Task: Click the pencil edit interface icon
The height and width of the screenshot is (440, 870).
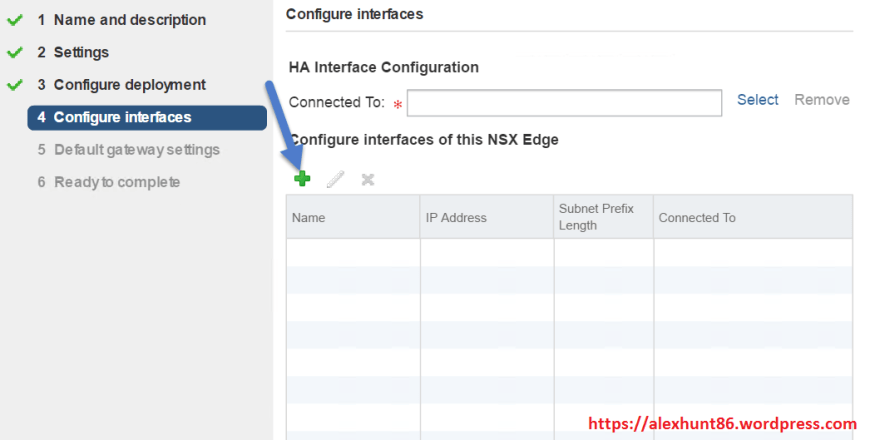Action: (335, 179)
